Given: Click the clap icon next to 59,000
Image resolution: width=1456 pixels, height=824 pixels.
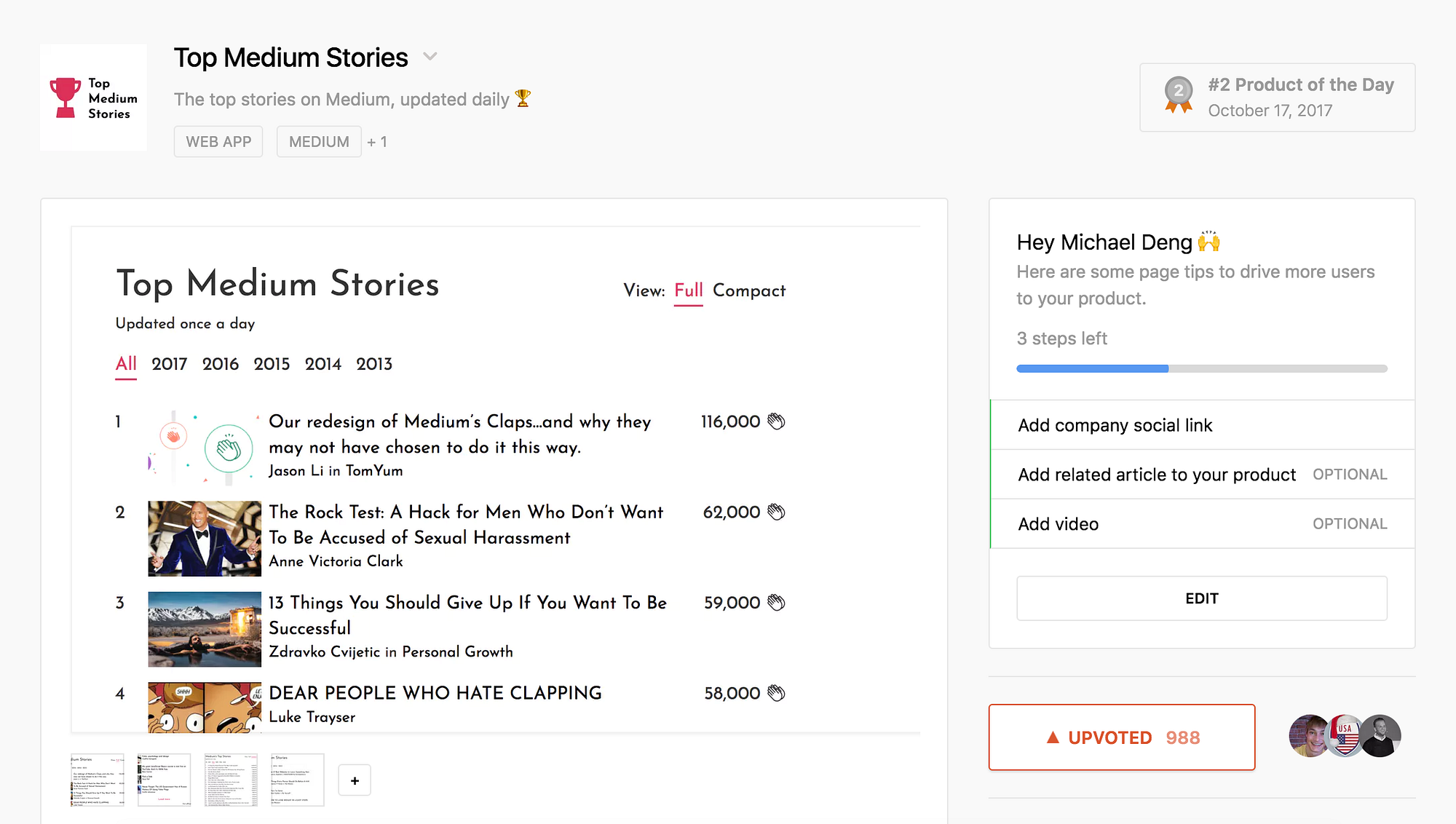Looking at the screenshot, I should tap(776, 603).
